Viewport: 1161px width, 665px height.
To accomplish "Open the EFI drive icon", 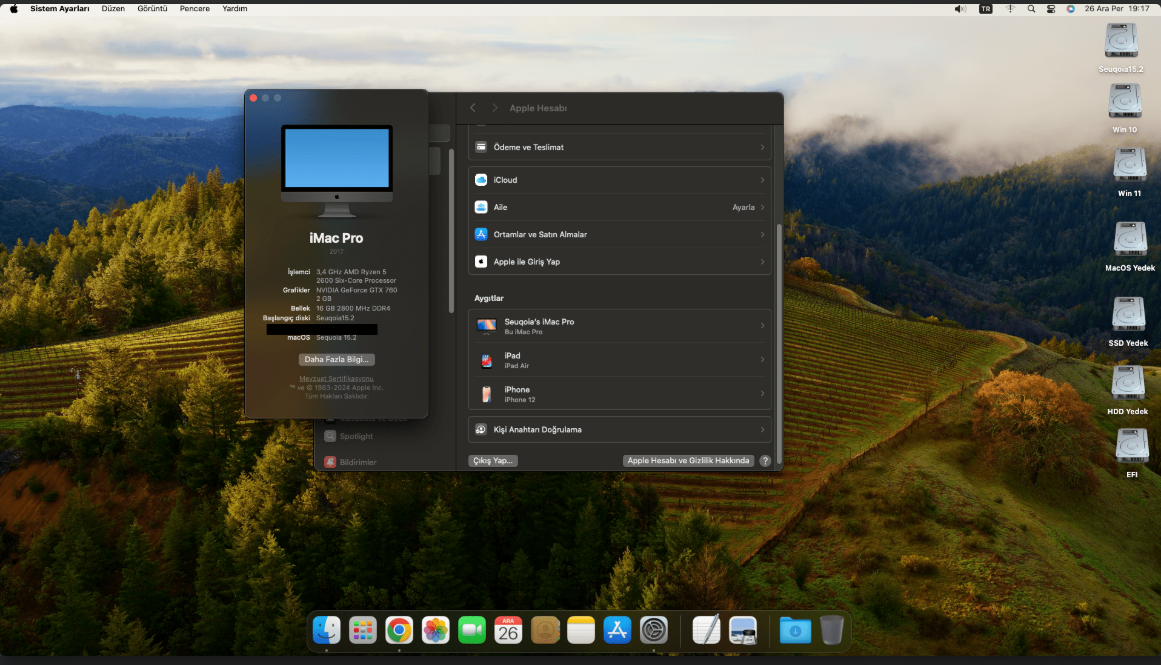I will (1131, 452).
